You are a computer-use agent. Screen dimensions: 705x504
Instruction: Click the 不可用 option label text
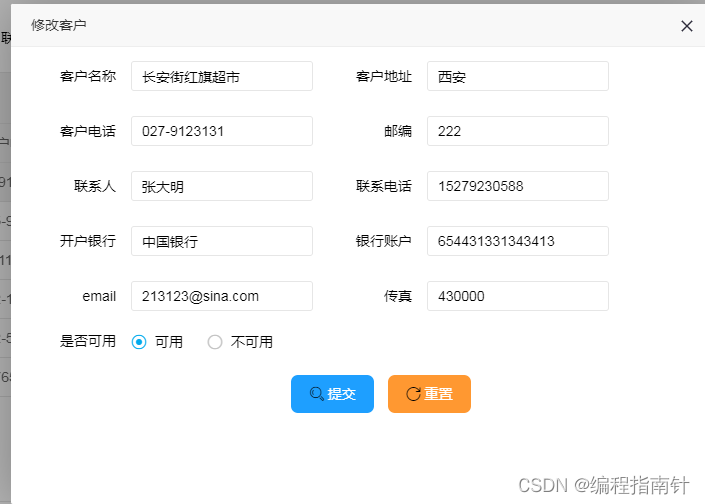coord(252,342)
